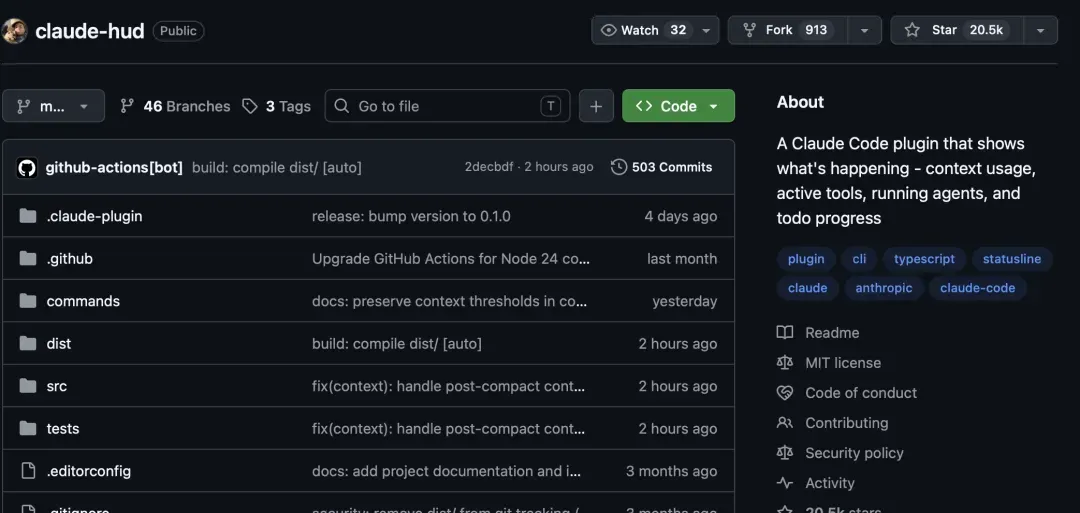Open the MIT license link

point(843,363)
